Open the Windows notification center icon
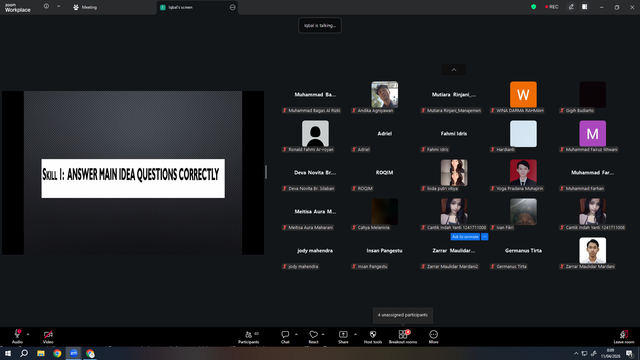This screenshot has width=640, height=360. 630,353
